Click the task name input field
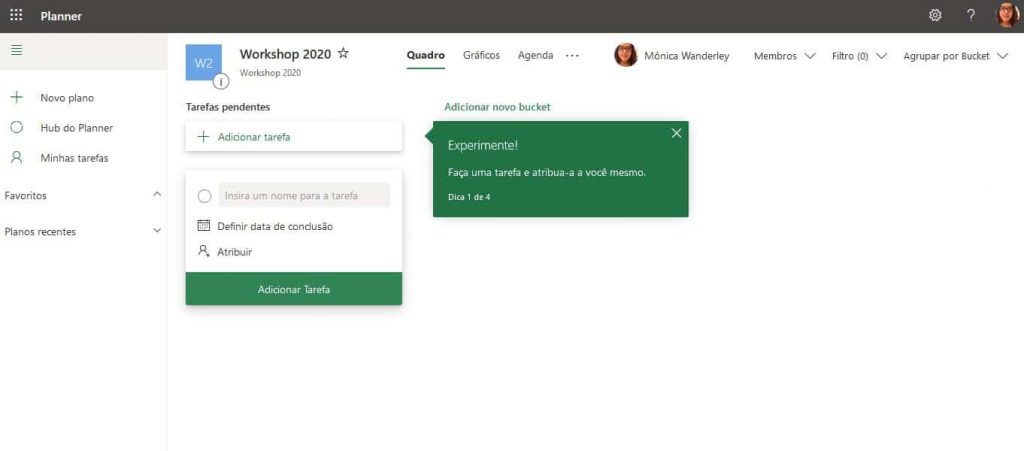 304,196
